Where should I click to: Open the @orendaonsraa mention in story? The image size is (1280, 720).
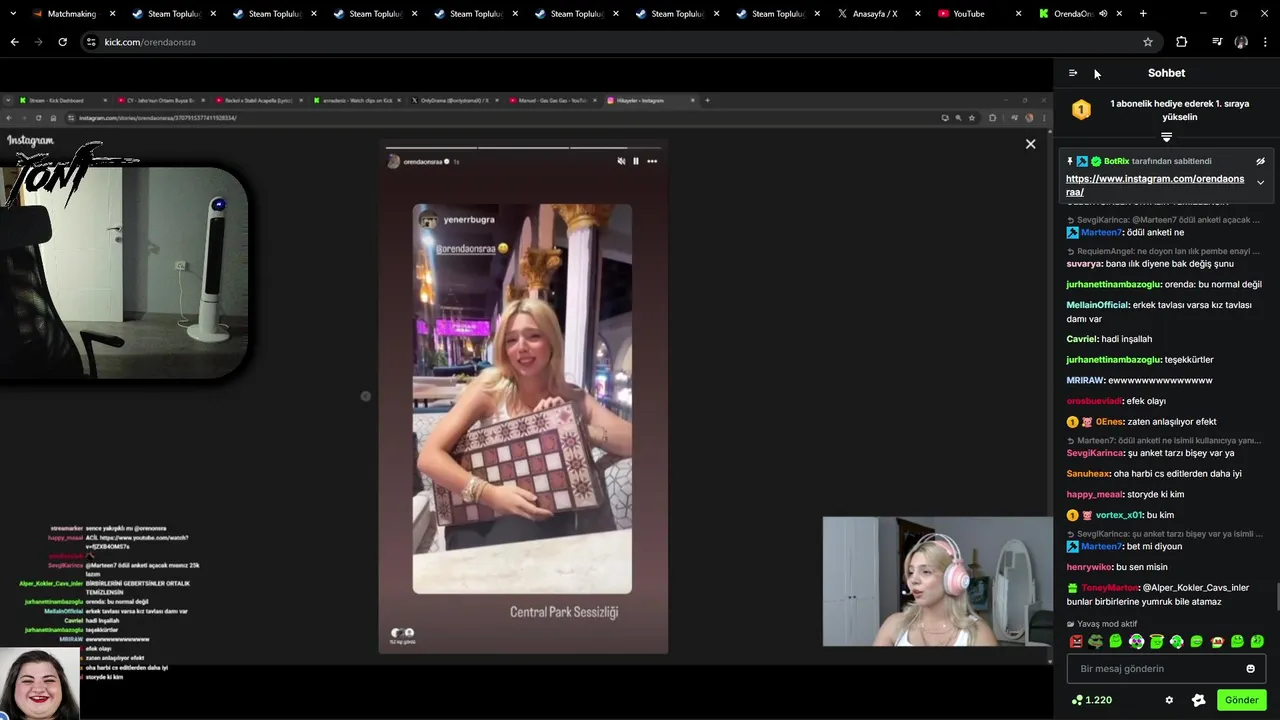pos(466,248)
